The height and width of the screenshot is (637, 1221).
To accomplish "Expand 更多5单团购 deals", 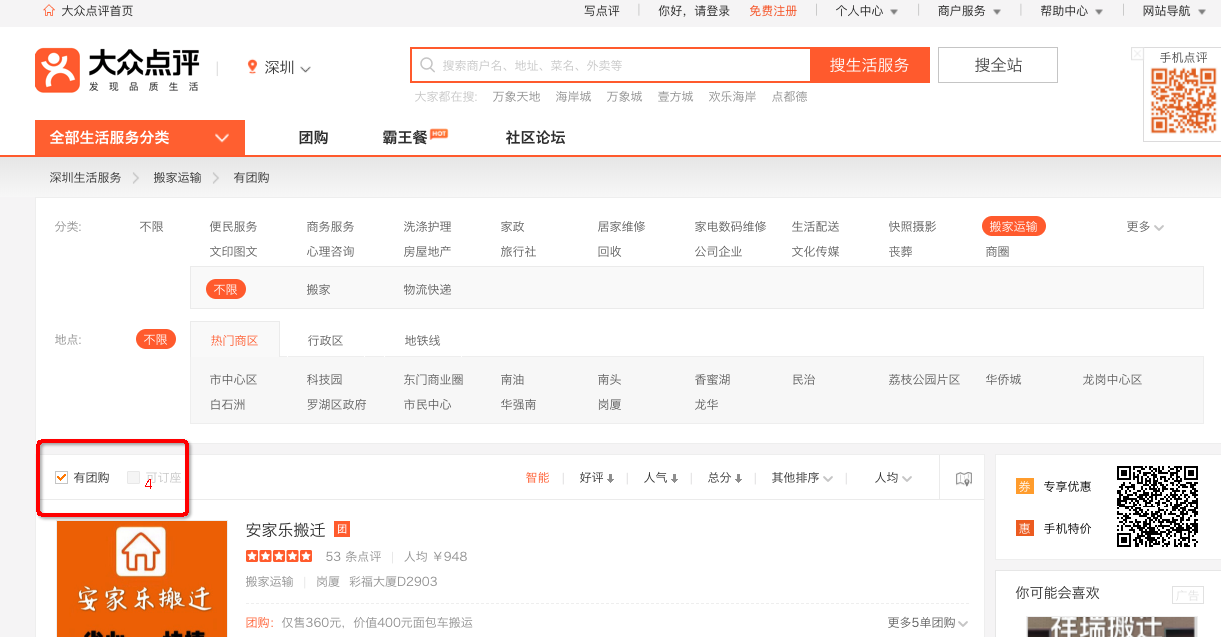I will 928,623.
